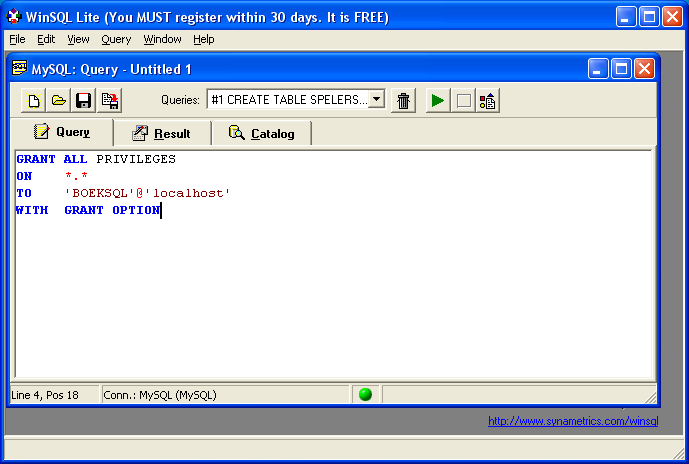The width and height of the screenshot is (689, 464).
Task: Maximize the WinSQL Lite main window
Action: click(x=649, y=17)
